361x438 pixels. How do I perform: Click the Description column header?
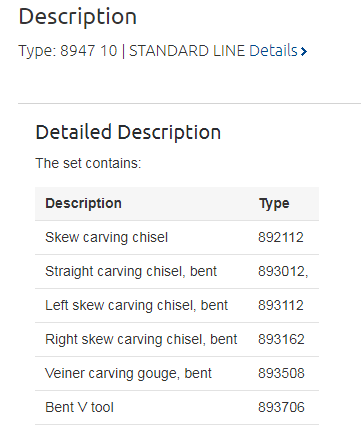(x=83, y=203)
